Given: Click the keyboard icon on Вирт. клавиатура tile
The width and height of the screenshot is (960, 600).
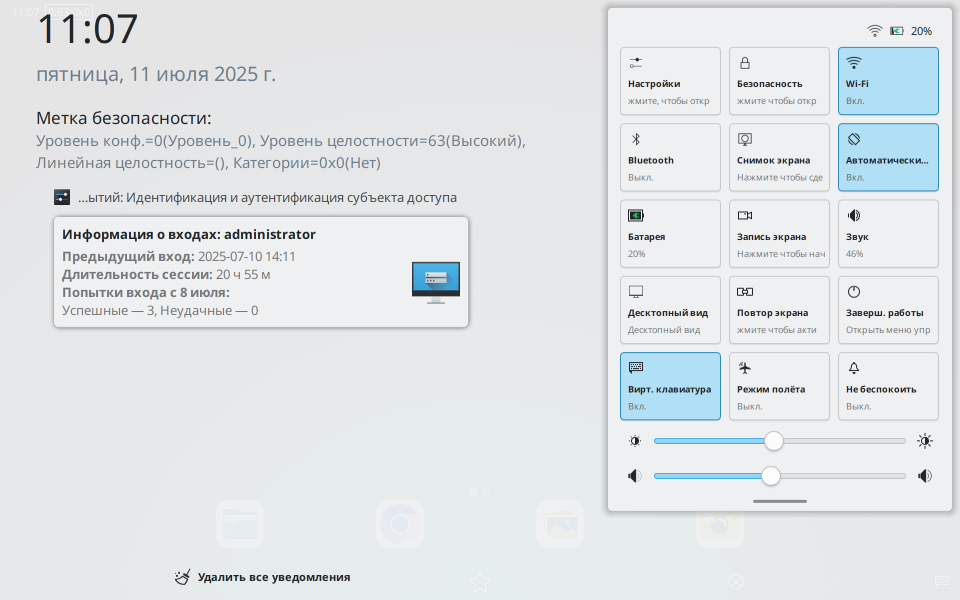Looking at the screenshot, I should point(636,367).
